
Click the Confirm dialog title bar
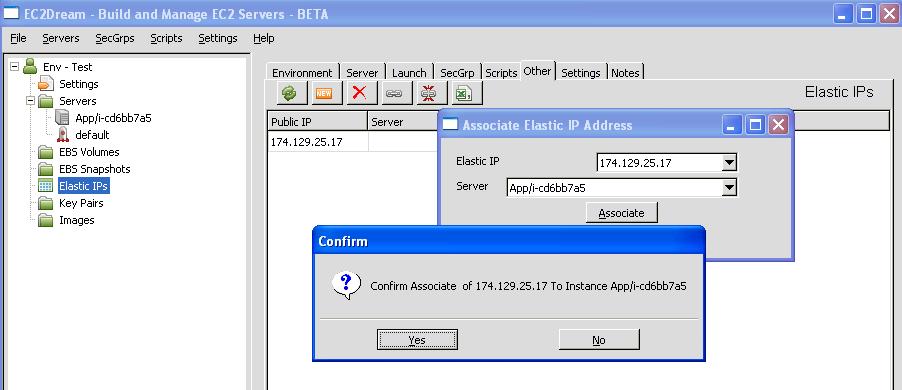509,240
